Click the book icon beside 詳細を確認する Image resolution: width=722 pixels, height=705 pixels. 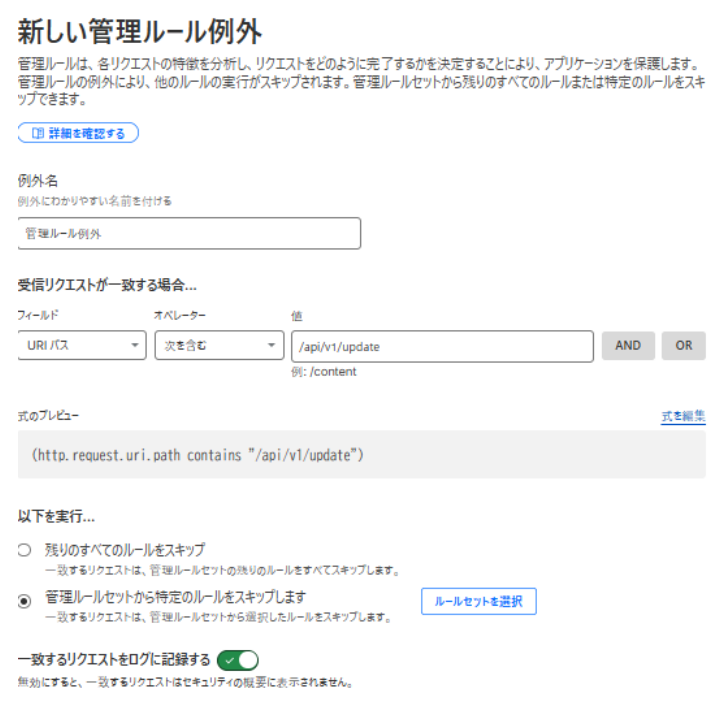coord(37,133)
